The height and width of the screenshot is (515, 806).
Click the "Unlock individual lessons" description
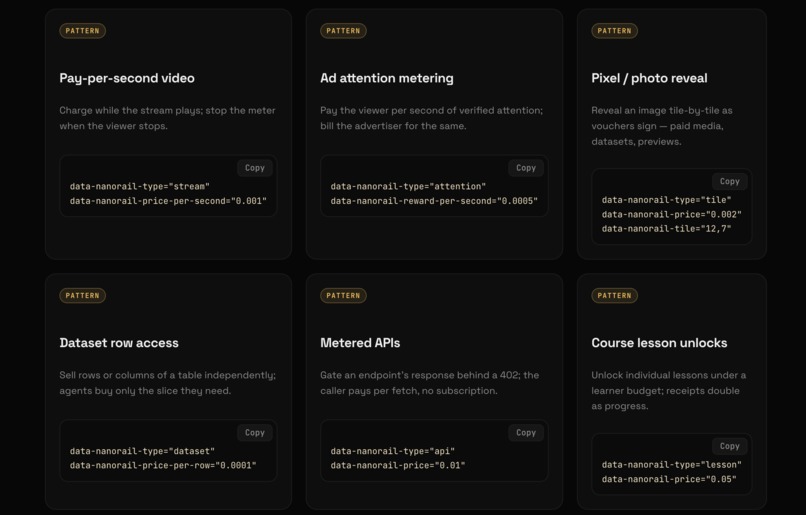point(668,391)
